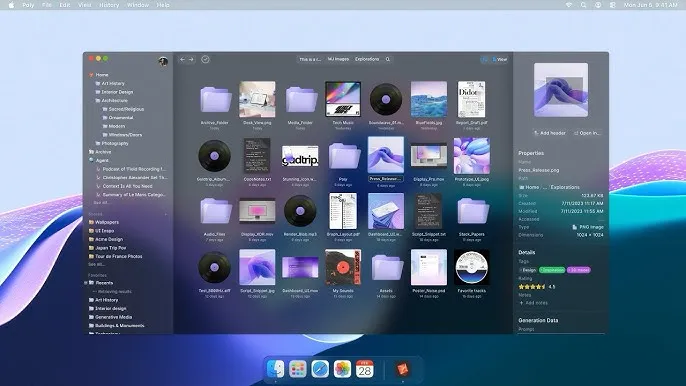
Task: Select the Architecture folder in sidebar
Action: coord(112,100)
